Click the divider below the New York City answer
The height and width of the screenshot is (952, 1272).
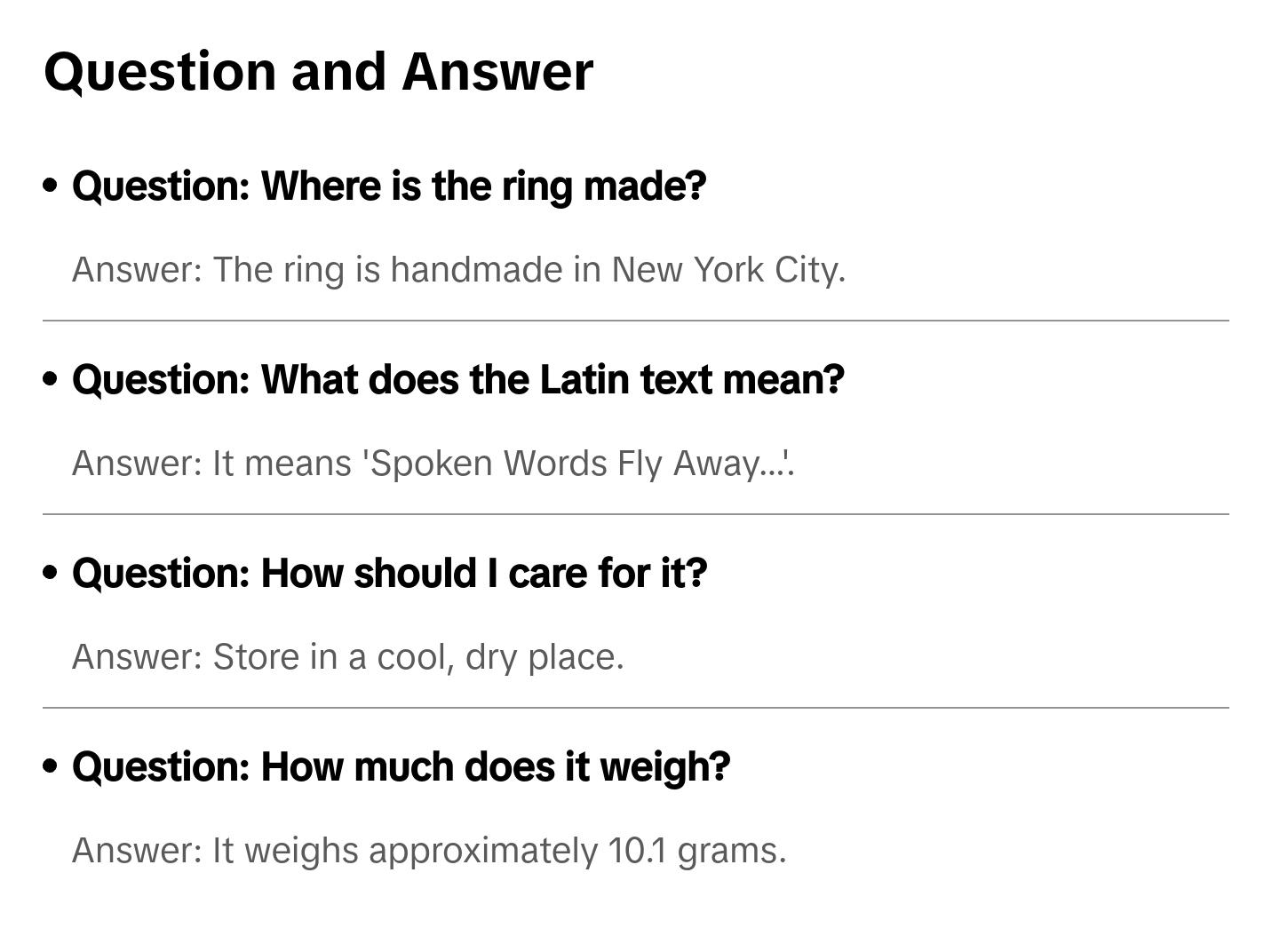(x=636, y=321)
